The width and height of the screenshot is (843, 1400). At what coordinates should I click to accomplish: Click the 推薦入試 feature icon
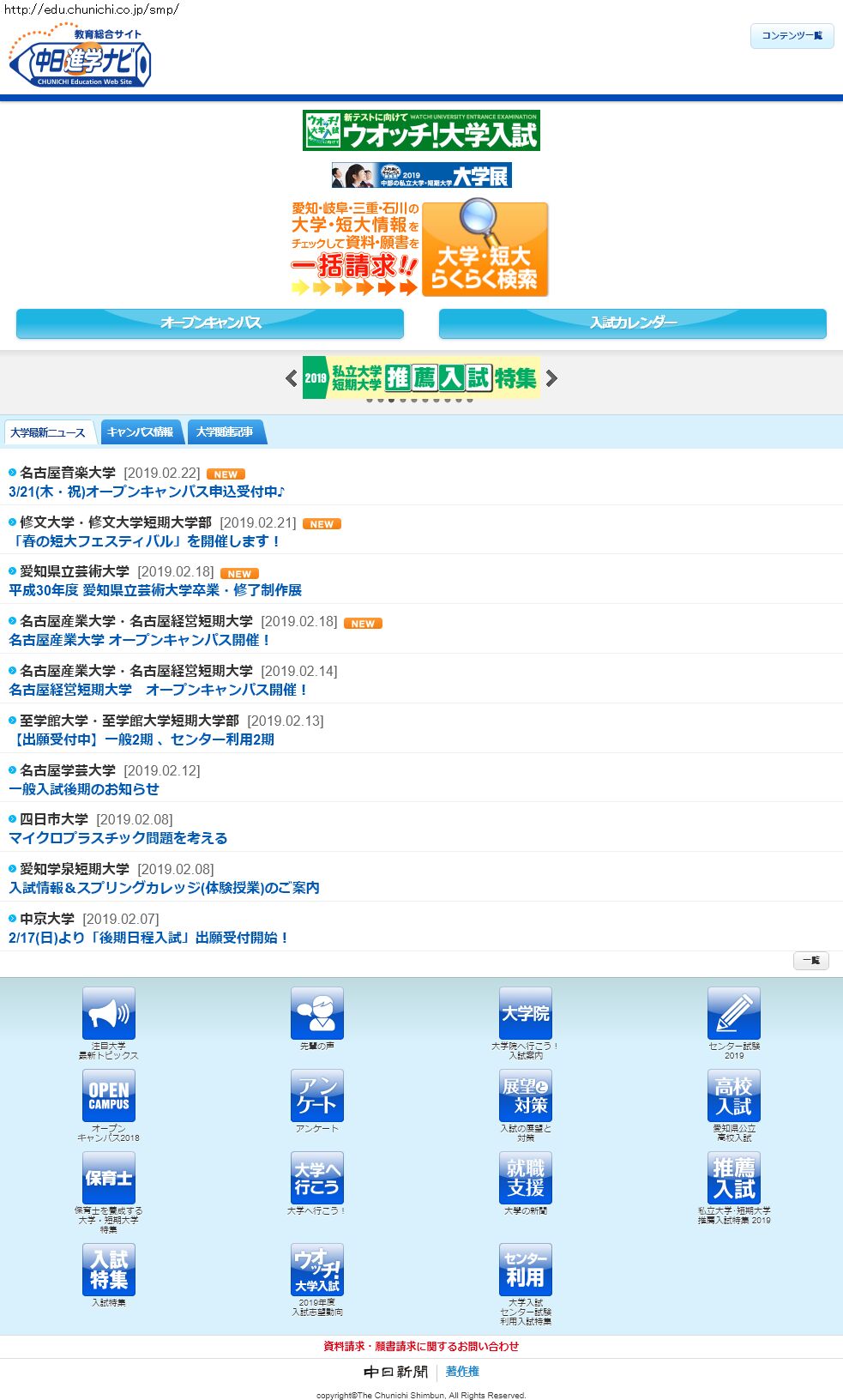734,1178
